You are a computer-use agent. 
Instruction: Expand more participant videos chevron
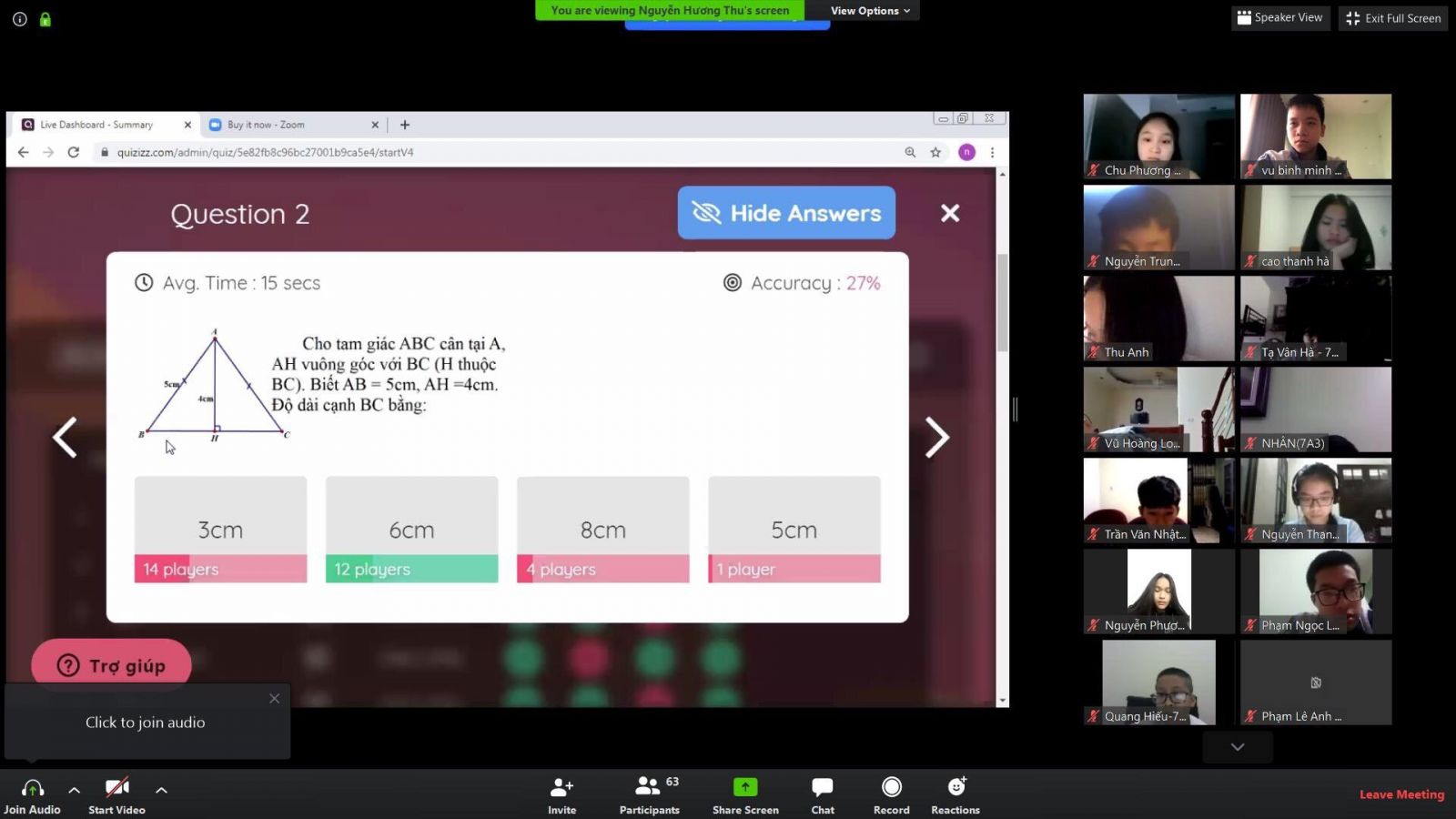[1238, 747]
